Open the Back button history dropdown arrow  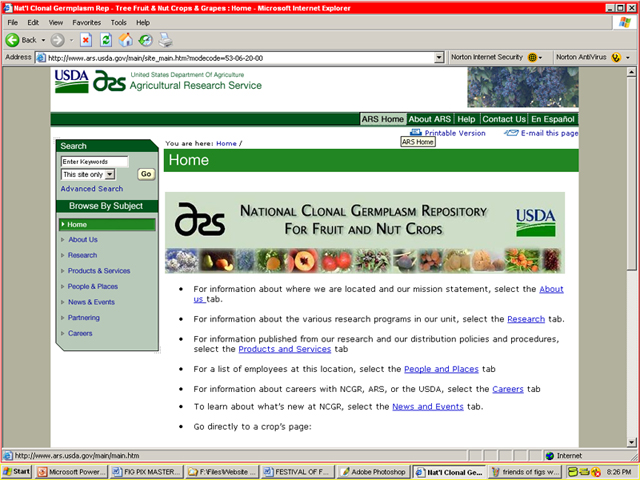tap(43, 40)
